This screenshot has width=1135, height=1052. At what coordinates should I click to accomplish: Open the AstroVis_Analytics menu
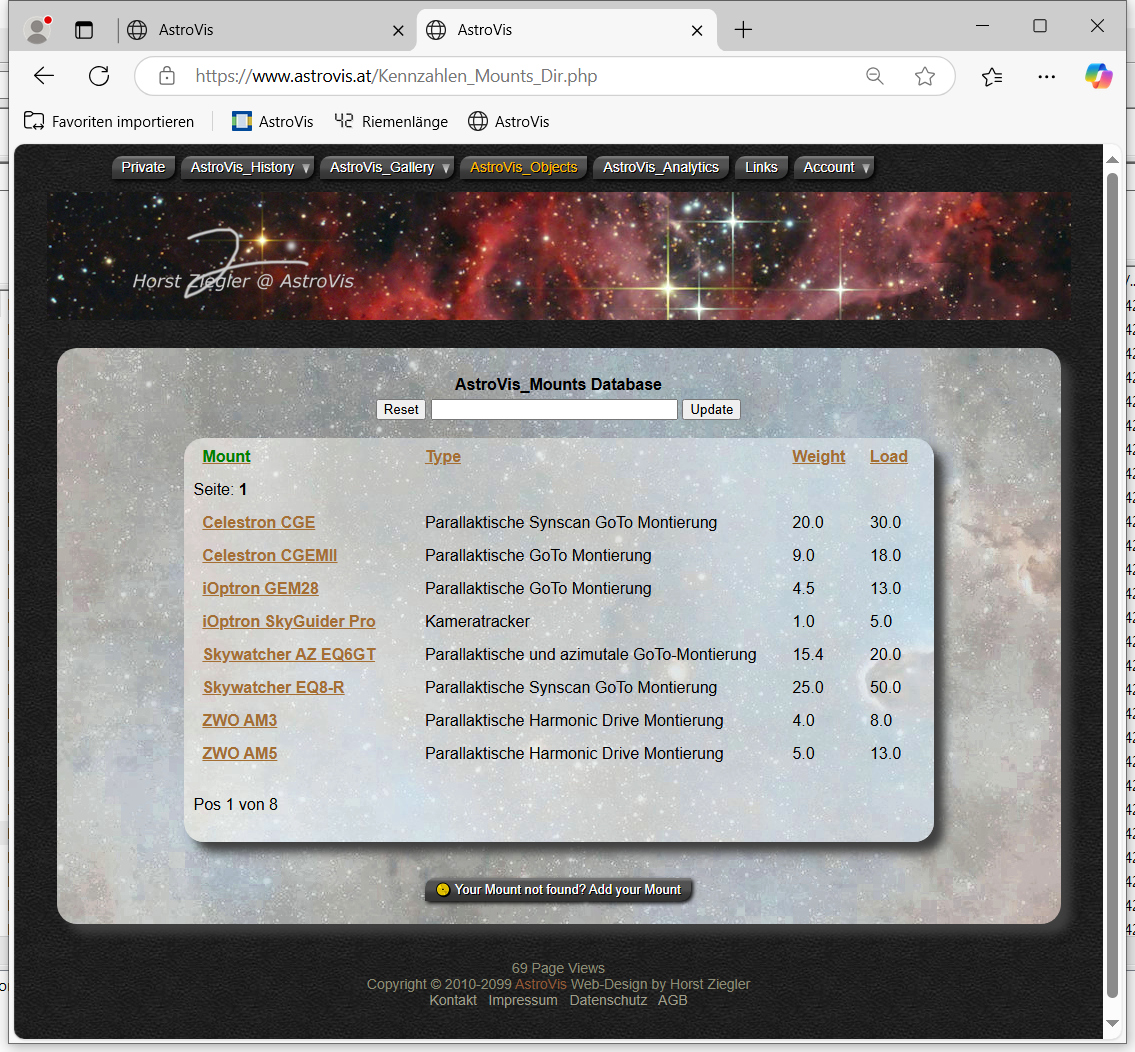click(x=661, y=167)
